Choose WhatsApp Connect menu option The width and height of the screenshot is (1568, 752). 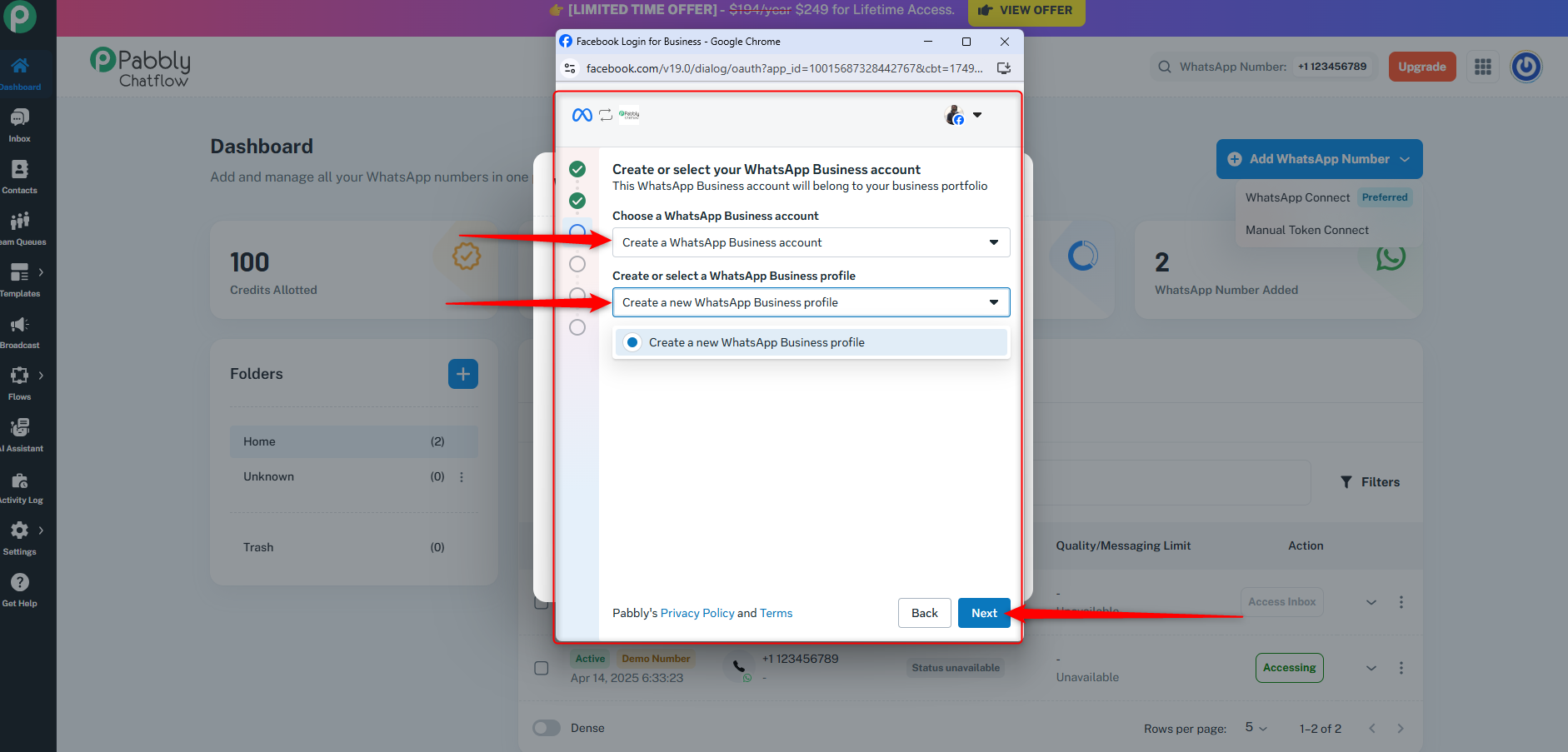[1329, 197]
